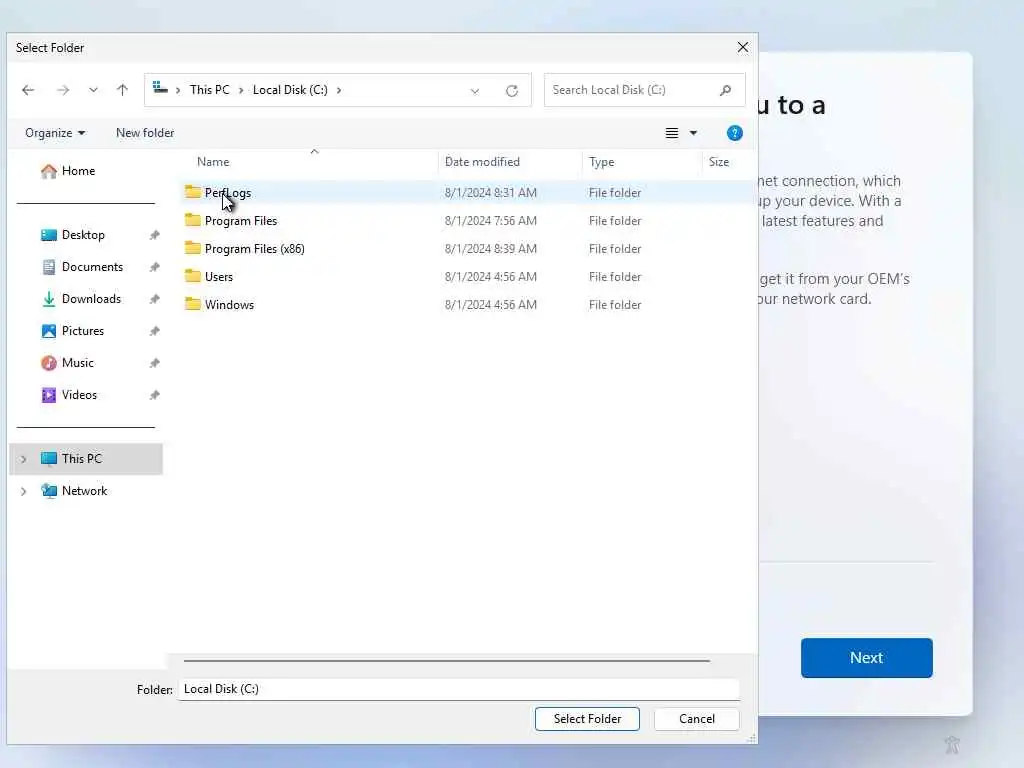Create a New folder
This screenshot has height=768, width=1024.
(145, 133)
